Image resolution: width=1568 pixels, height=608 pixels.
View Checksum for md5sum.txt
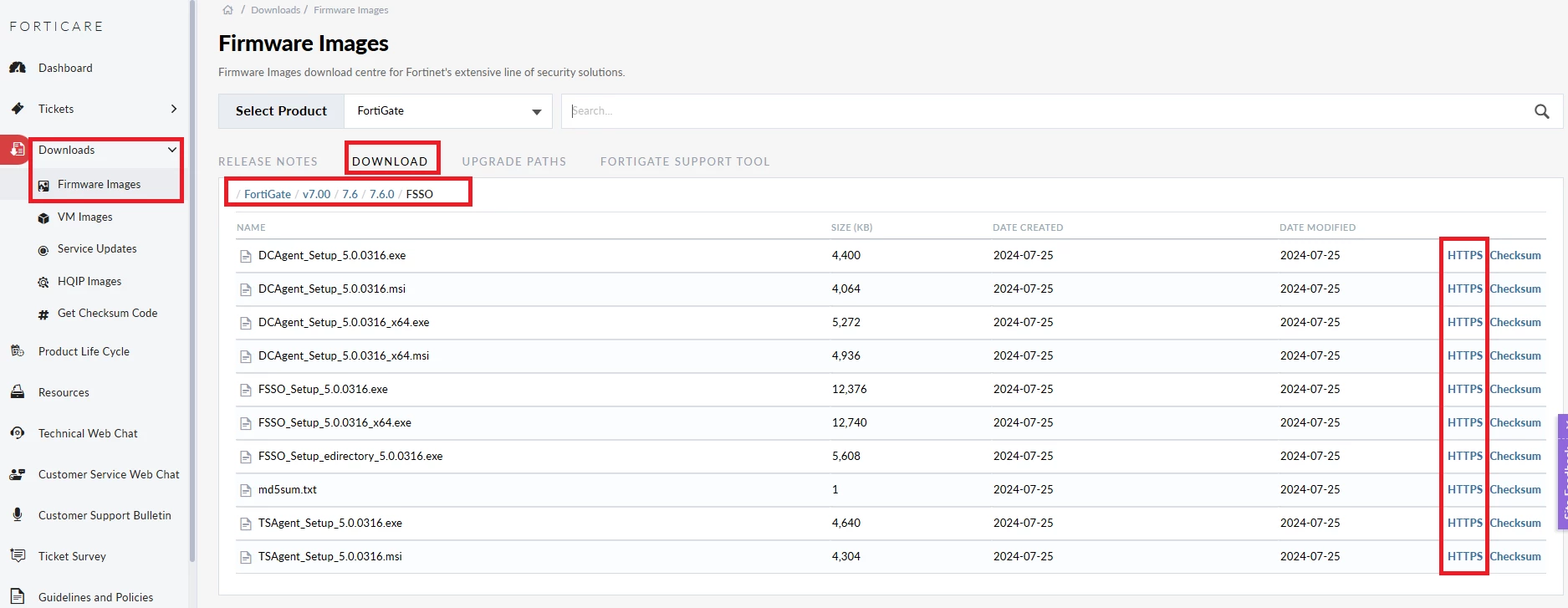tap(1515, 489)
